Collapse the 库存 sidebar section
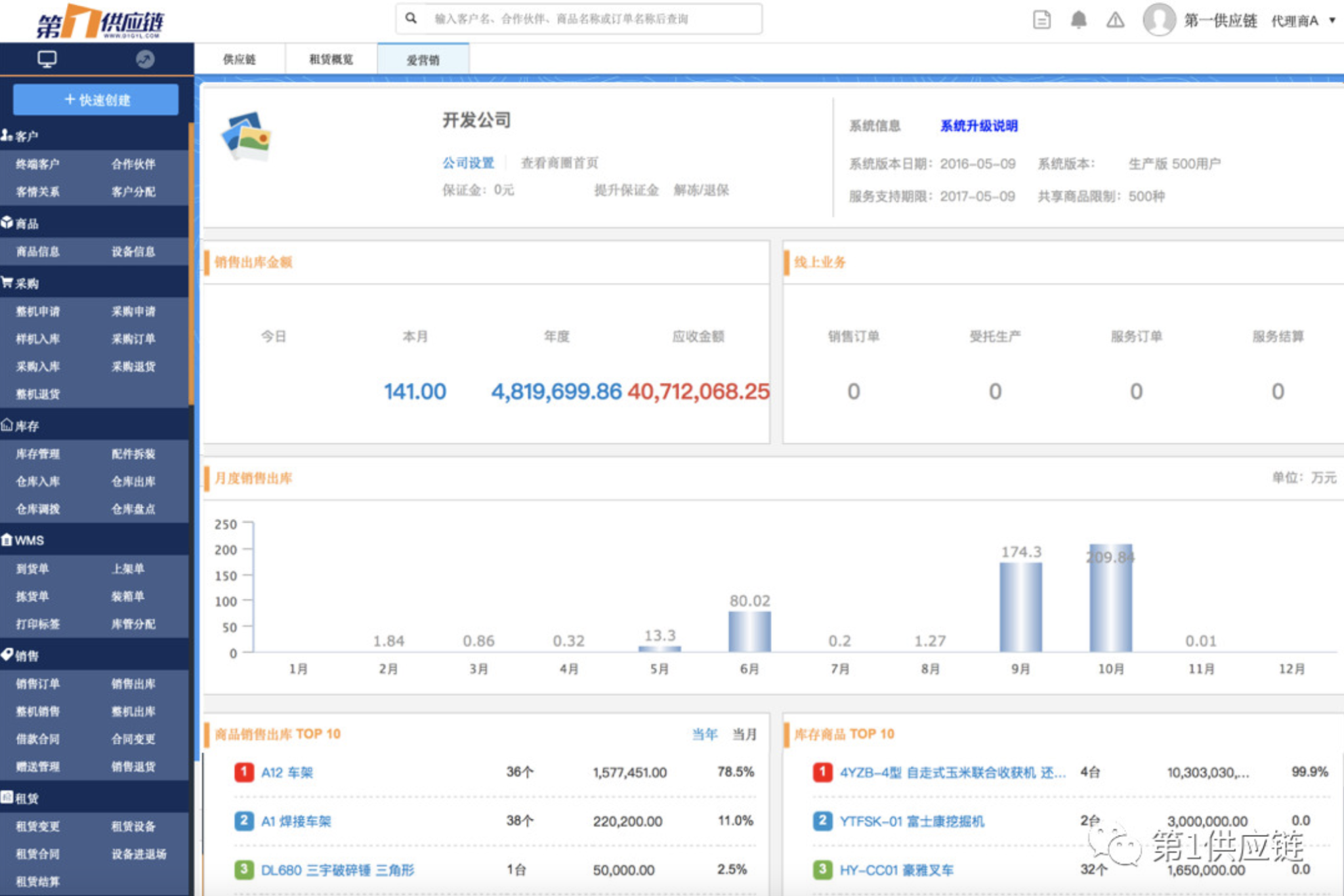Screen dimensions: 1344x896 click(26, 426)
